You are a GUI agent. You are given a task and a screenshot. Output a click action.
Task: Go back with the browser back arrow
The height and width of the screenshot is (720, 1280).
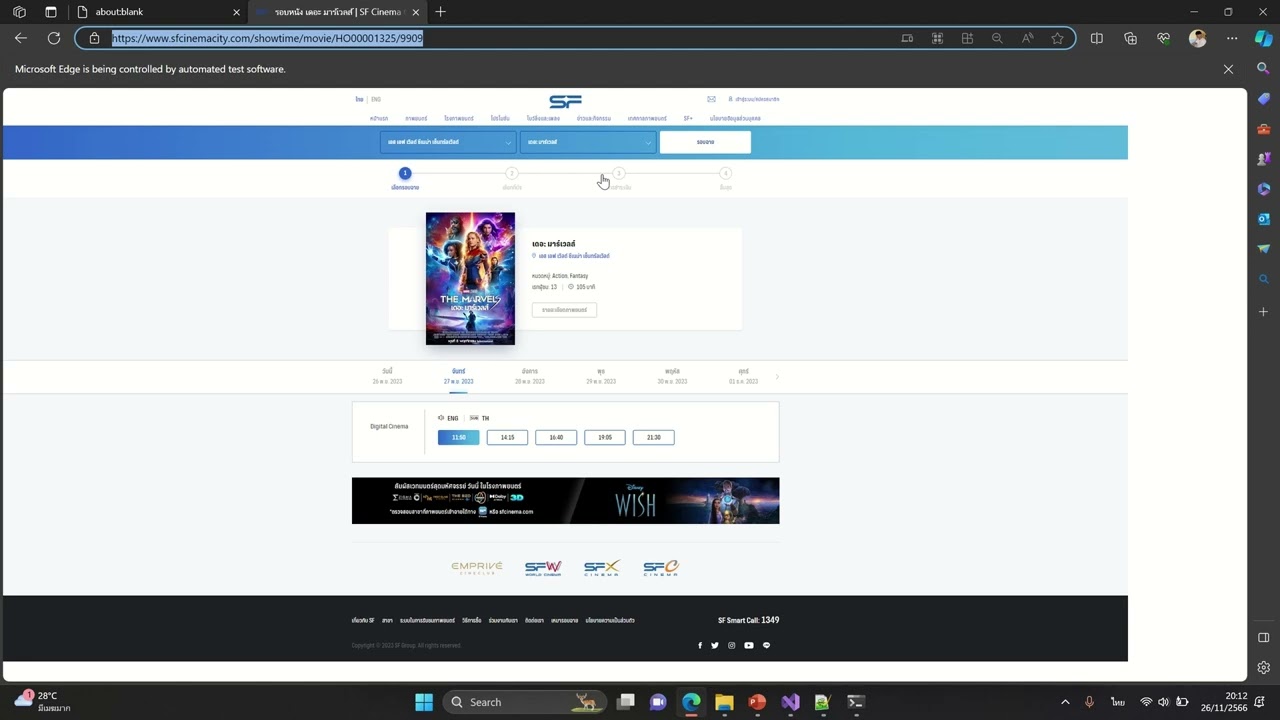point(21,38)
